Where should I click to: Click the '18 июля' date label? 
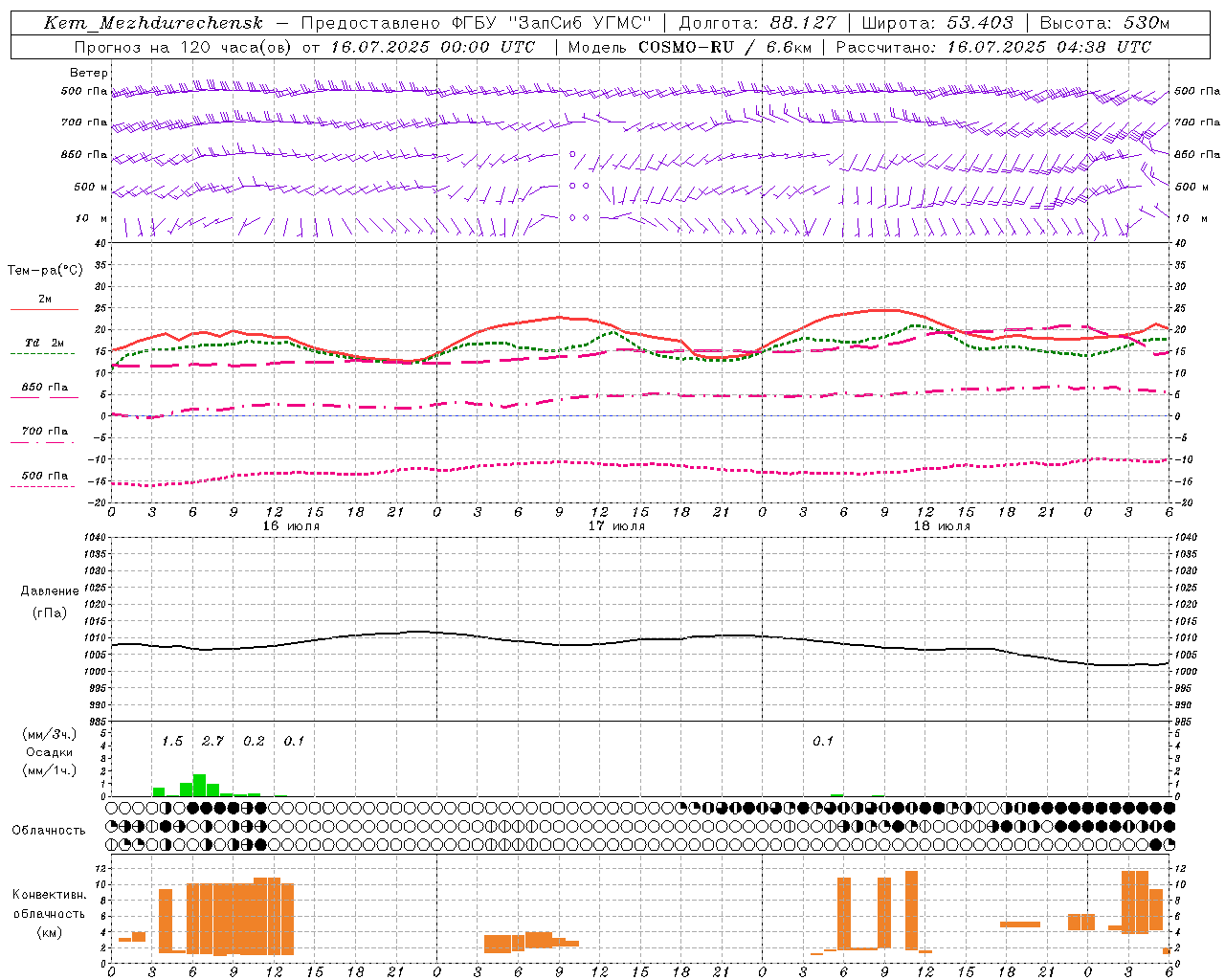942,525
